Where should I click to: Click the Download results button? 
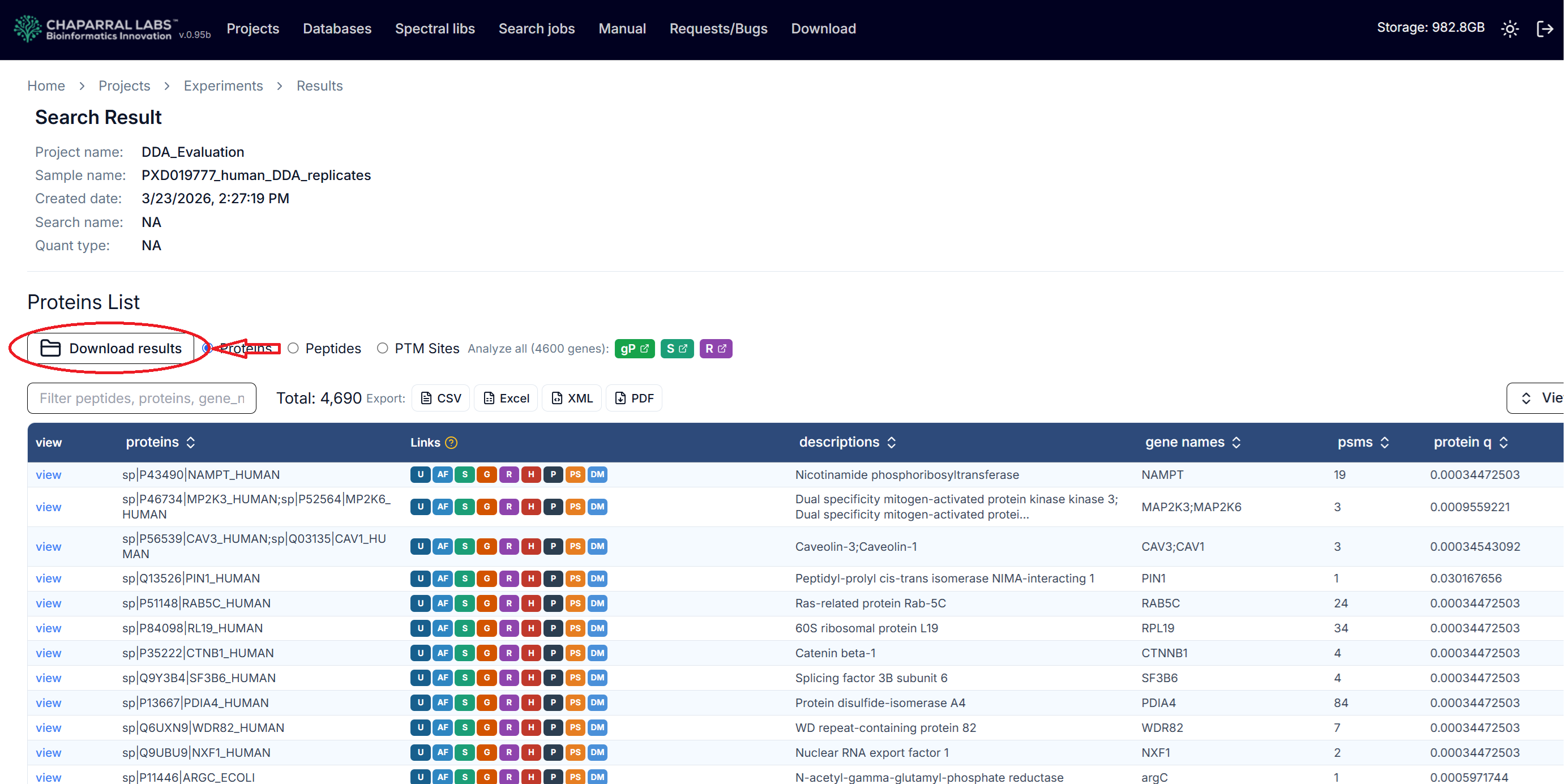point(111,349)
